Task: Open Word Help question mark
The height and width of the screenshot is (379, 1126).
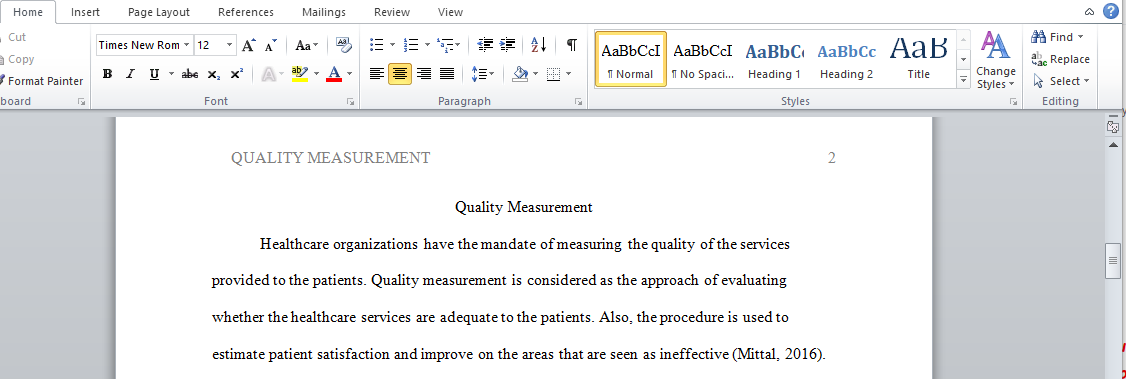Action: tap(1112, 11)
